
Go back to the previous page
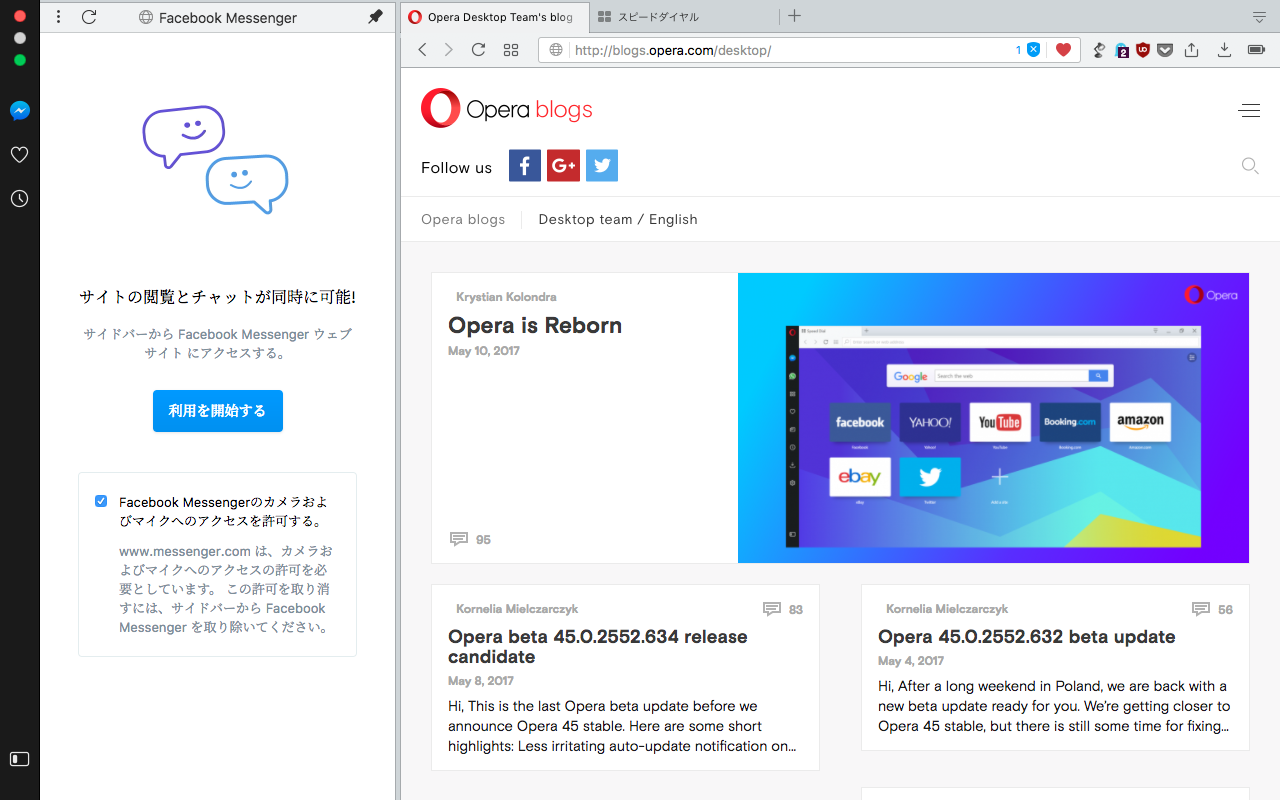coord(422,50)
